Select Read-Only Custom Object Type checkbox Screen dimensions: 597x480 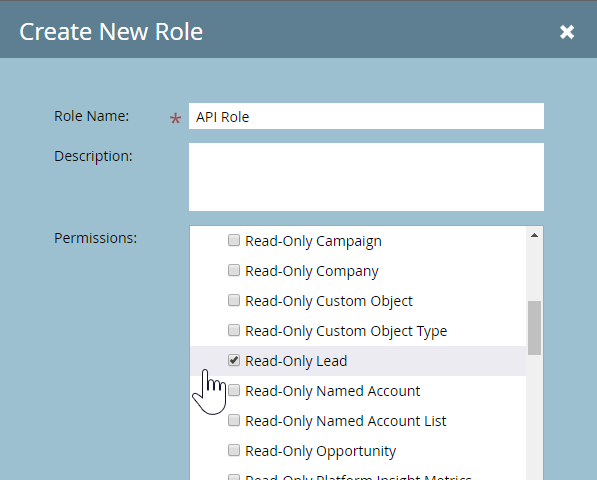[x=234, y=330]
